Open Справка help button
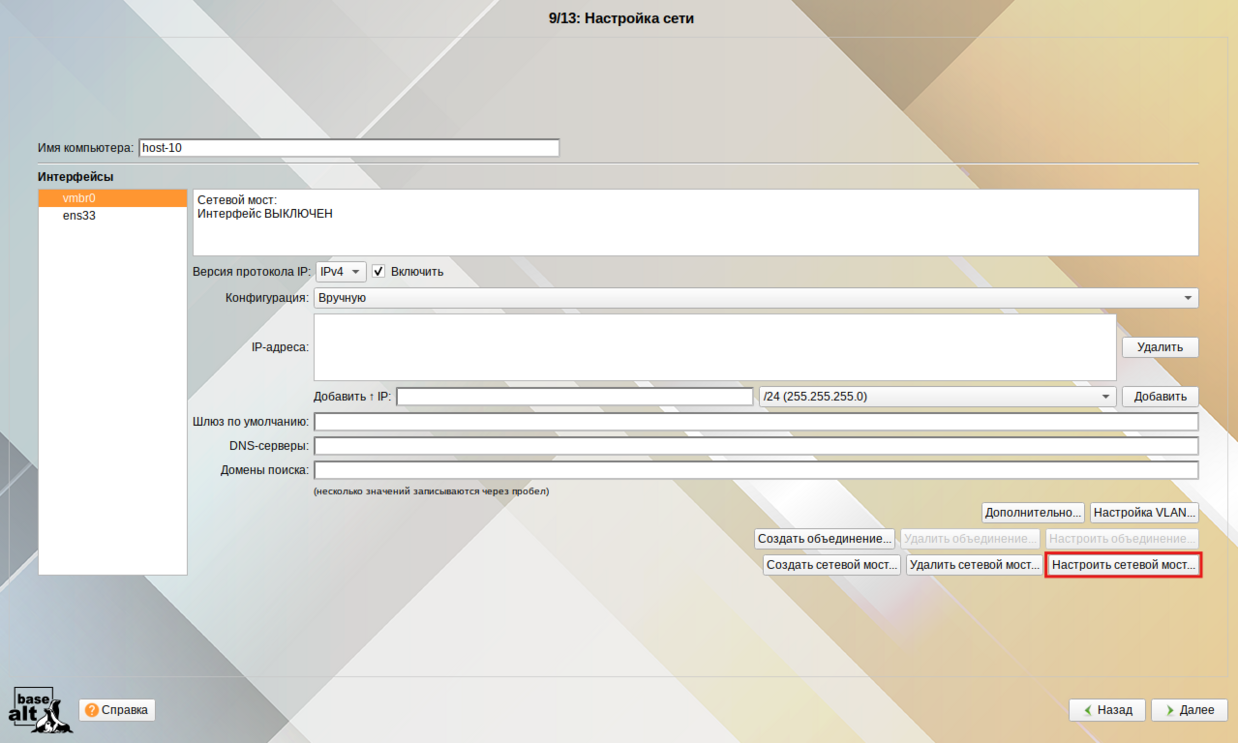The image size is (1238, 743). click(x=117, y=710)
